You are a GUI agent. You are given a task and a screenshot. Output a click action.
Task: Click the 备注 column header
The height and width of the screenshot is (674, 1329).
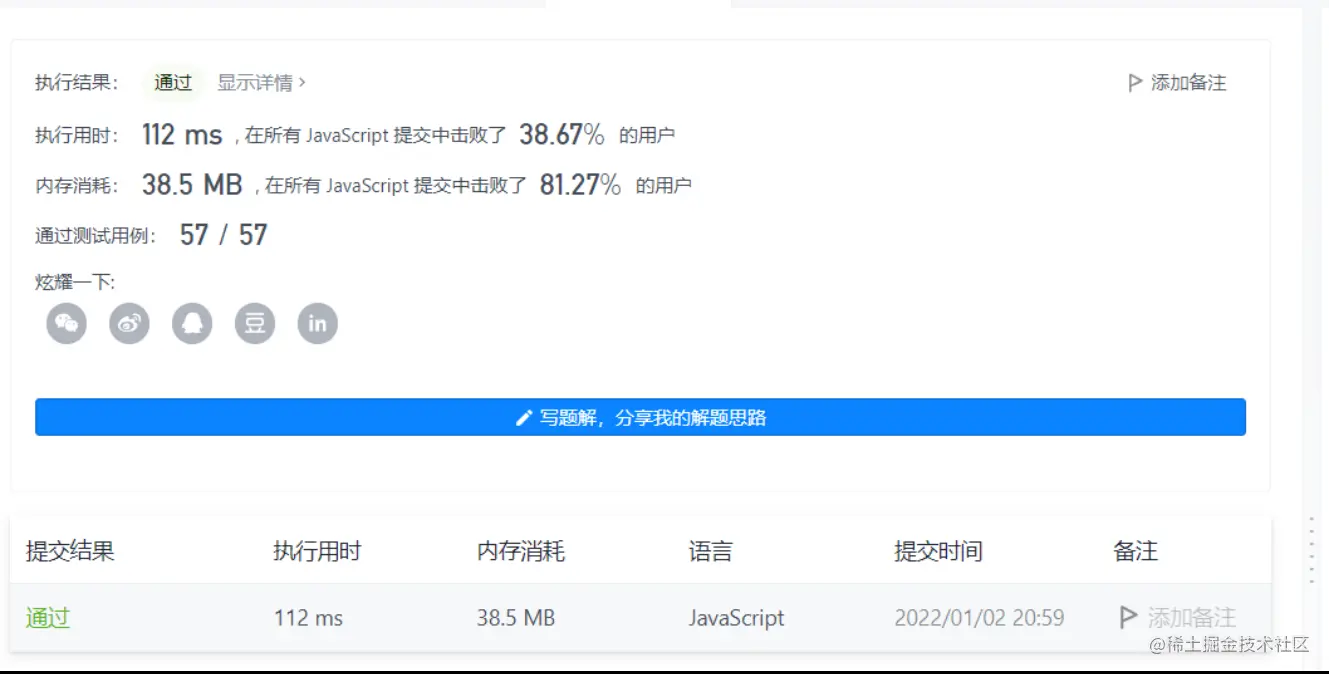1135,551
